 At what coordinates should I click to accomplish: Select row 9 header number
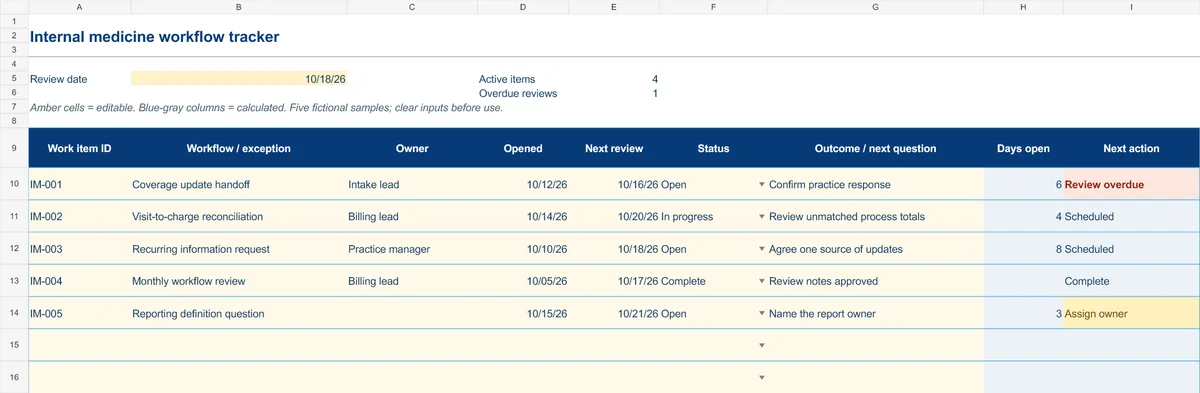(14, 148)
